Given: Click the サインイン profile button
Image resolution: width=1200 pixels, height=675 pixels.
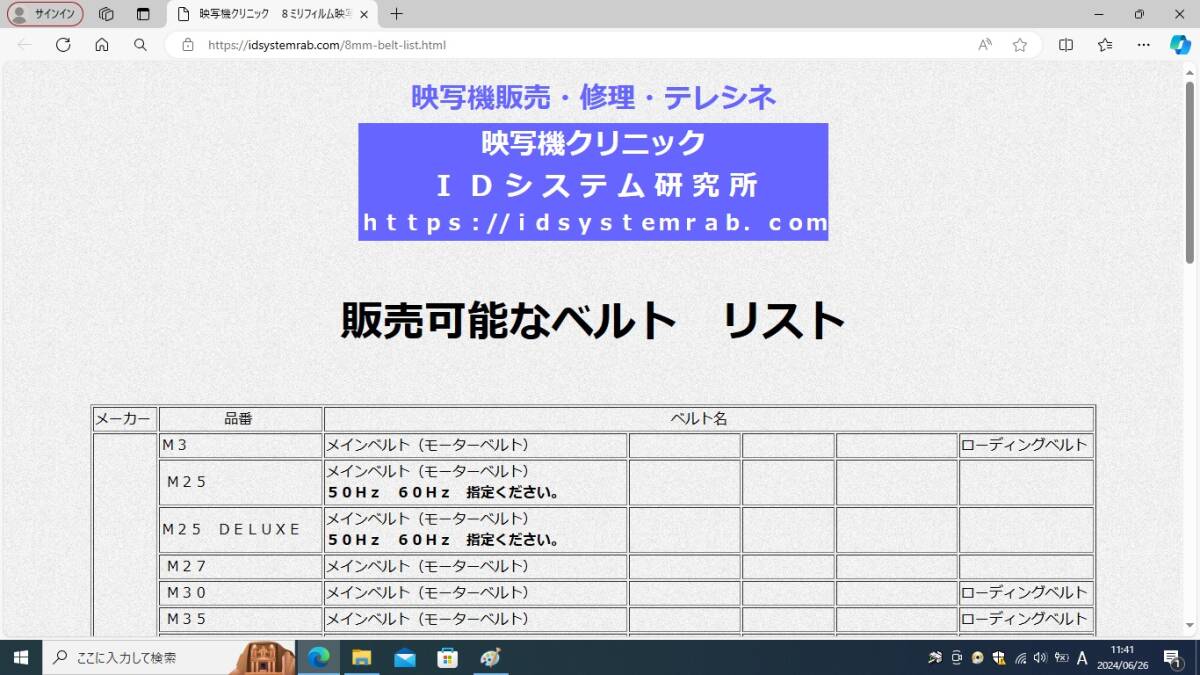Looking at the screenshot, I should (x=44, y=14).
